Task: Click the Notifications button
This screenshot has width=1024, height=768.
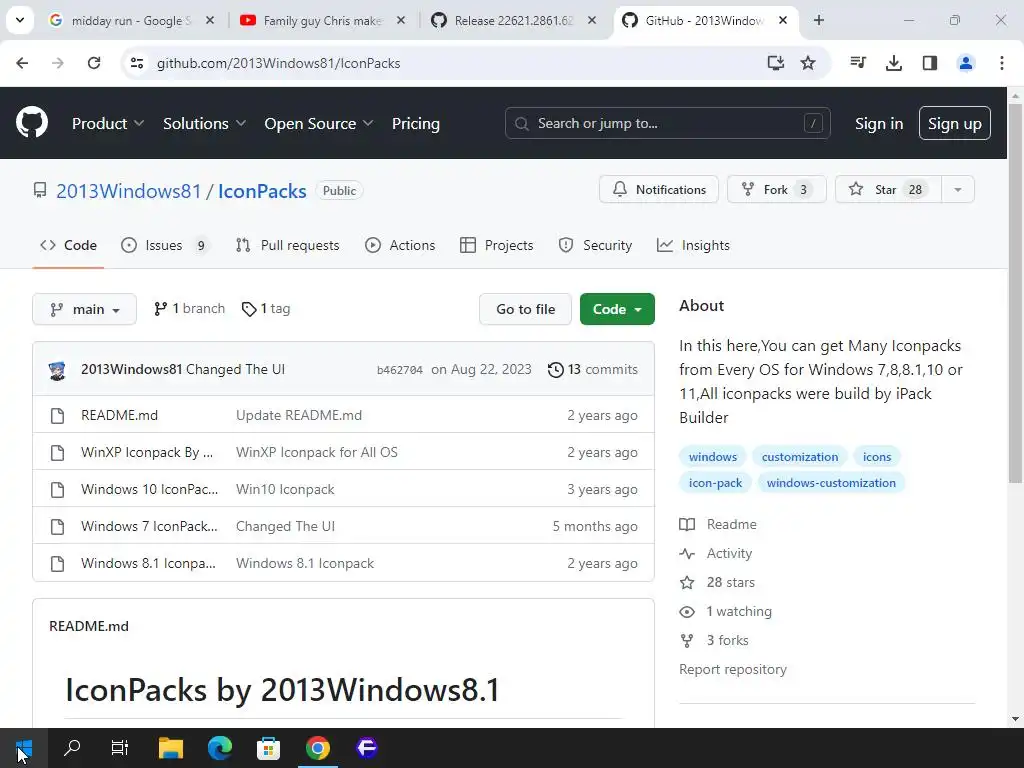Action: 659,189
